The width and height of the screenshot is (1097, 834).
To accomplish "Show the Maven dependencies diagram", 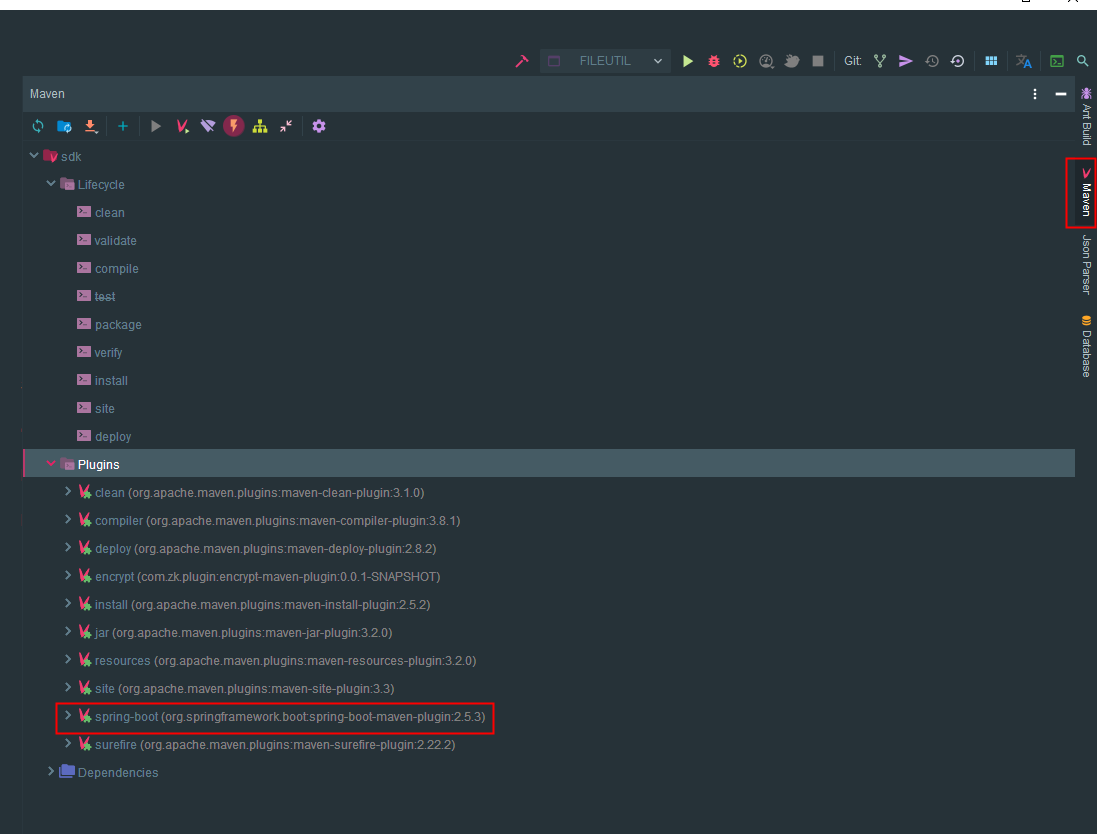I will (259, 125).
